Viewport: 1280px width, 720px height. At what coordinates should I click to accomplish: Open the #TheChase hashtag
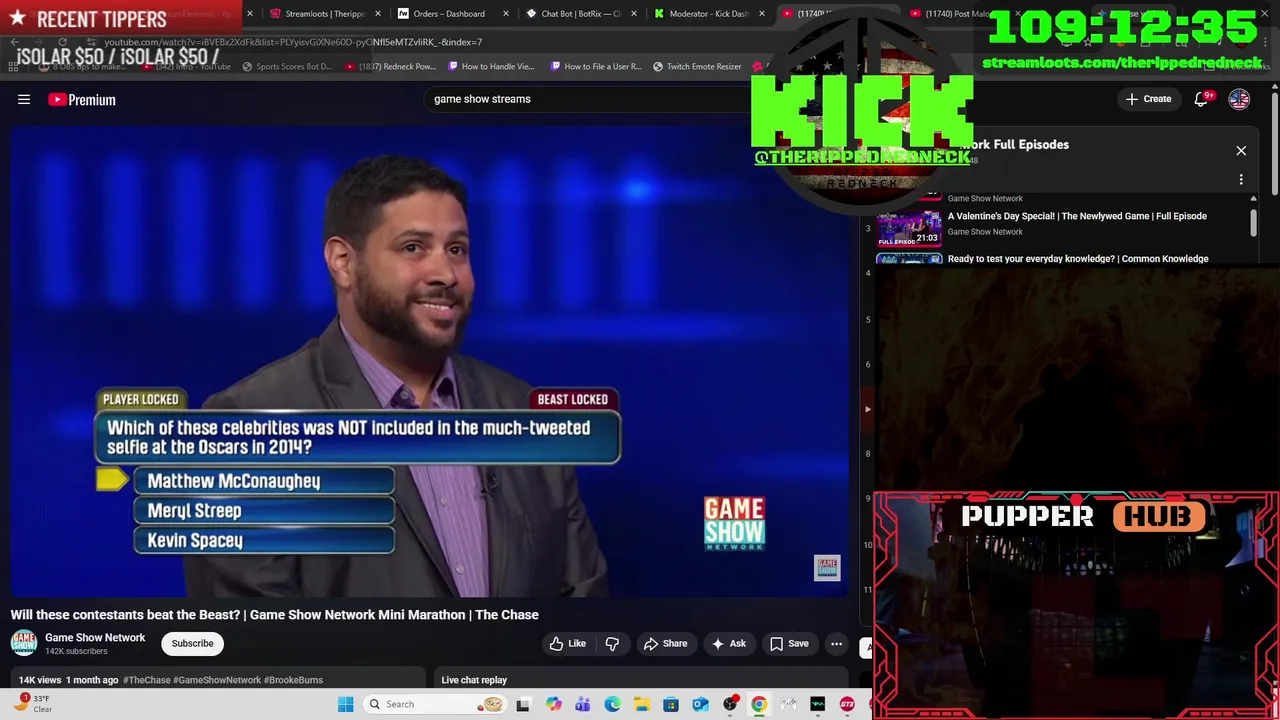147,680
